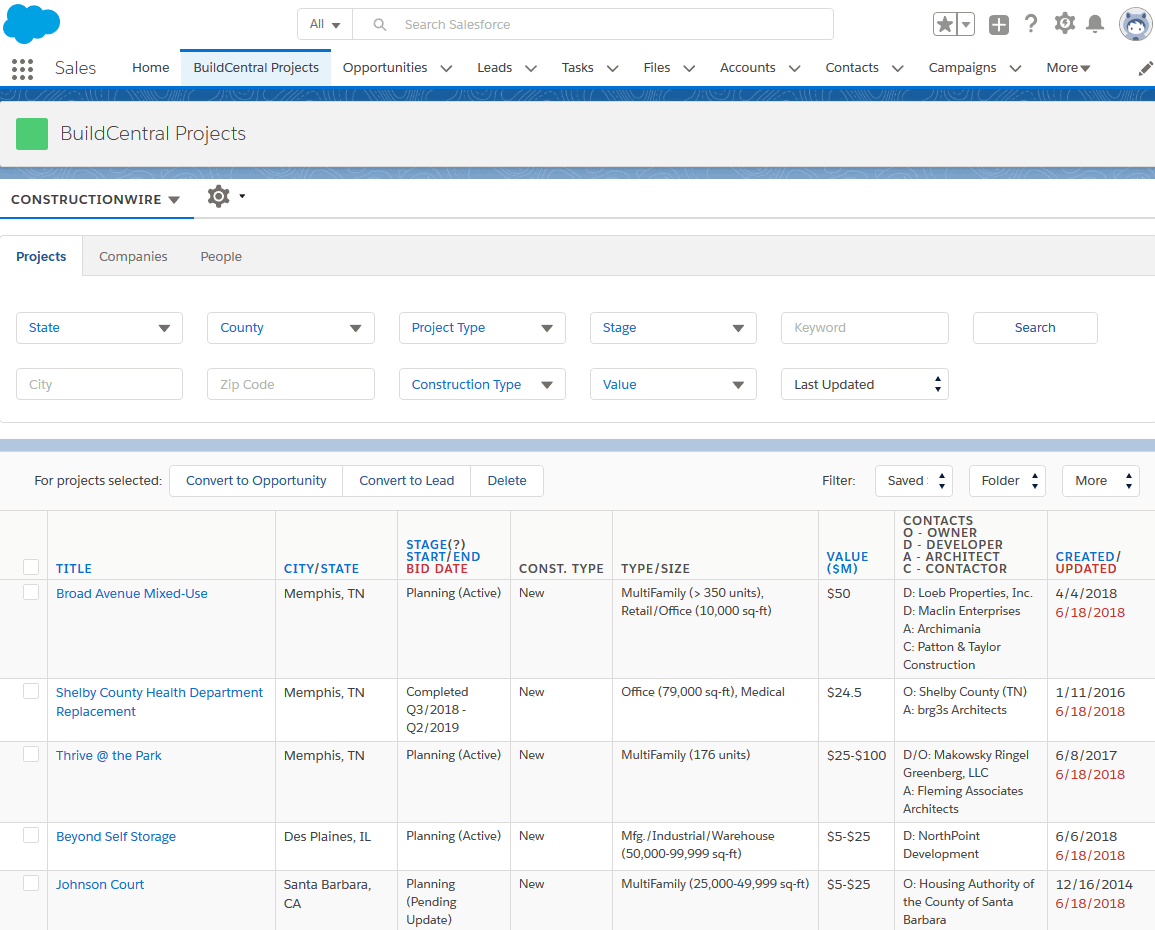Image resolution: width=1155 pixels, height=930 pixels.
Task: Check the Shelby County Health Department row checkbox
Action: click(x=31, y=691)
